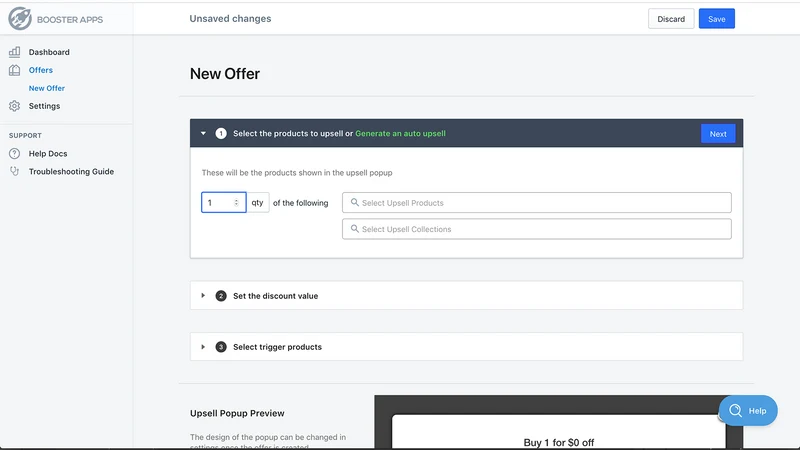Click the Dashboard chart icon

(15, 52)
